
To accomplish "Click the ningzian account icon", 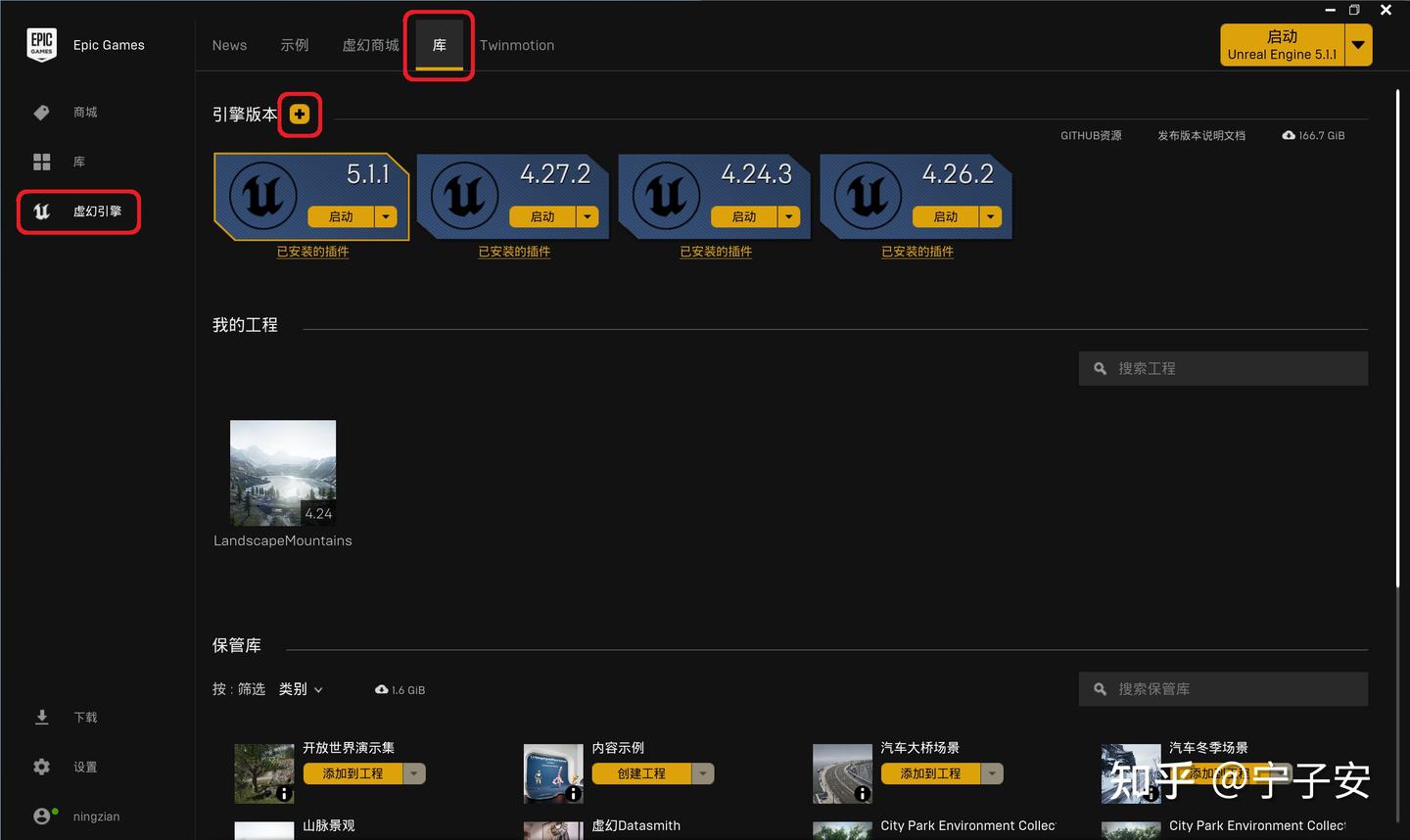I will [41, 816].
